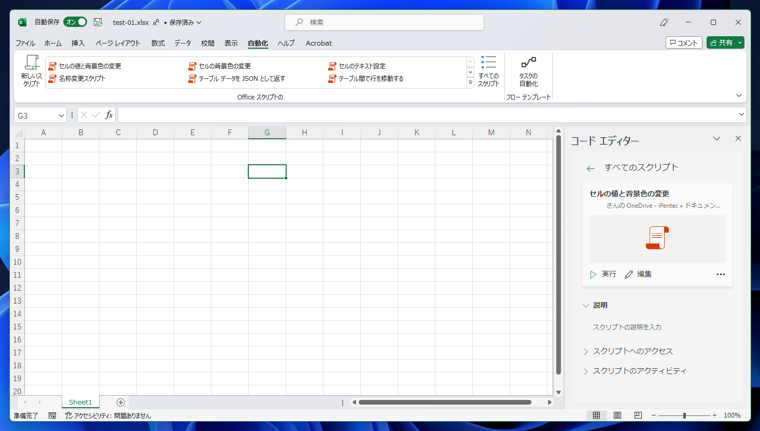Click the Excel app icon in title bar
760x431 pixels.
(x=22, y=22)
